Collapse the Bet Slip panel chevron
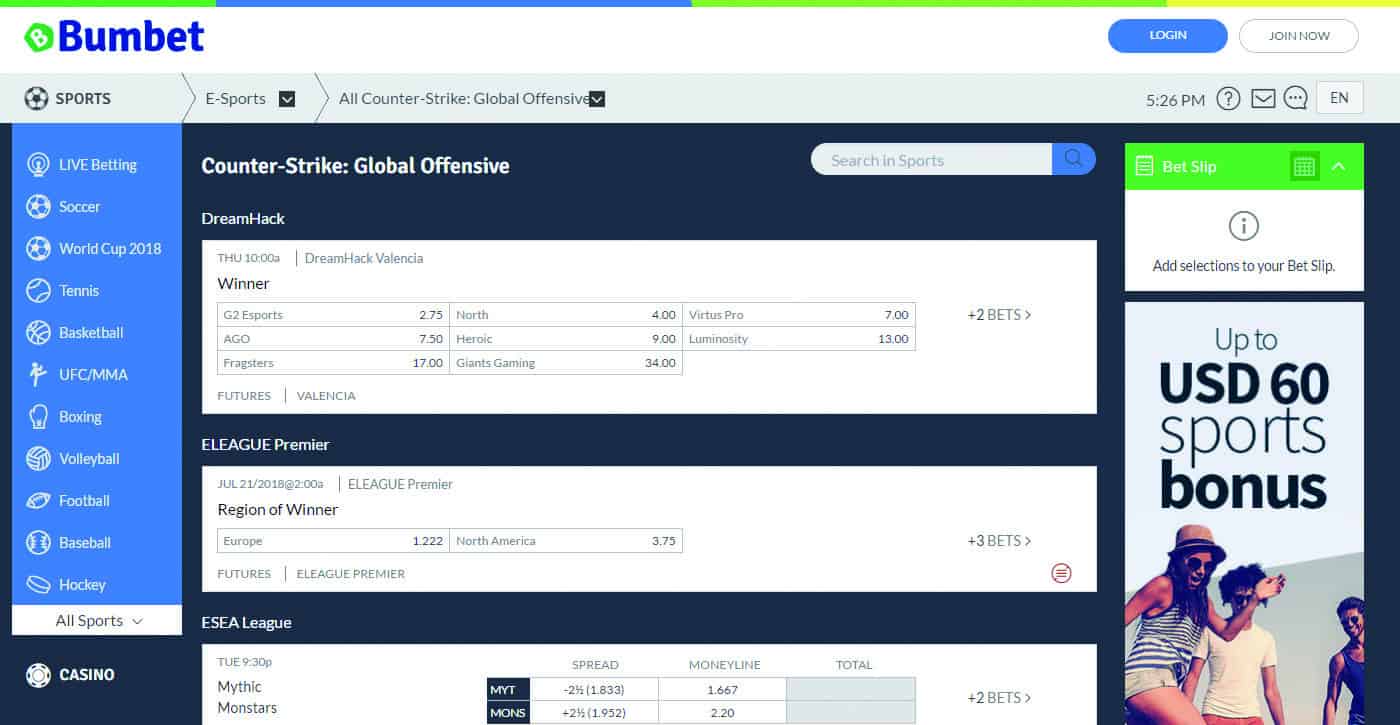This screenshot has height=725, width=1400. click(1339, 167)
